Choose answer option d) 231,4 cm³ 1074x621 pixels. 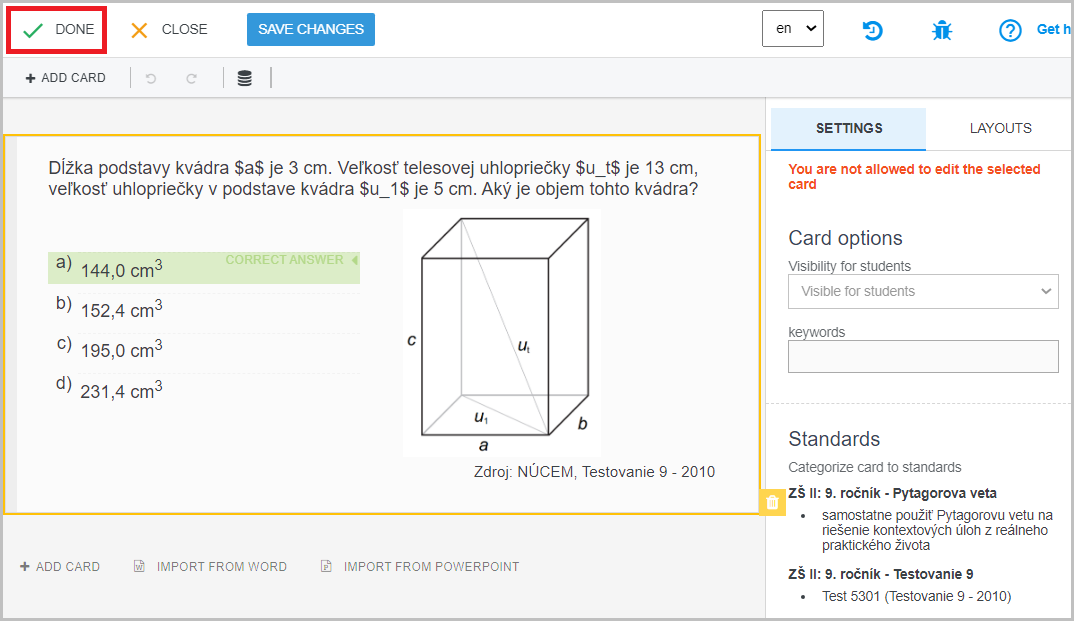[122, 389]
